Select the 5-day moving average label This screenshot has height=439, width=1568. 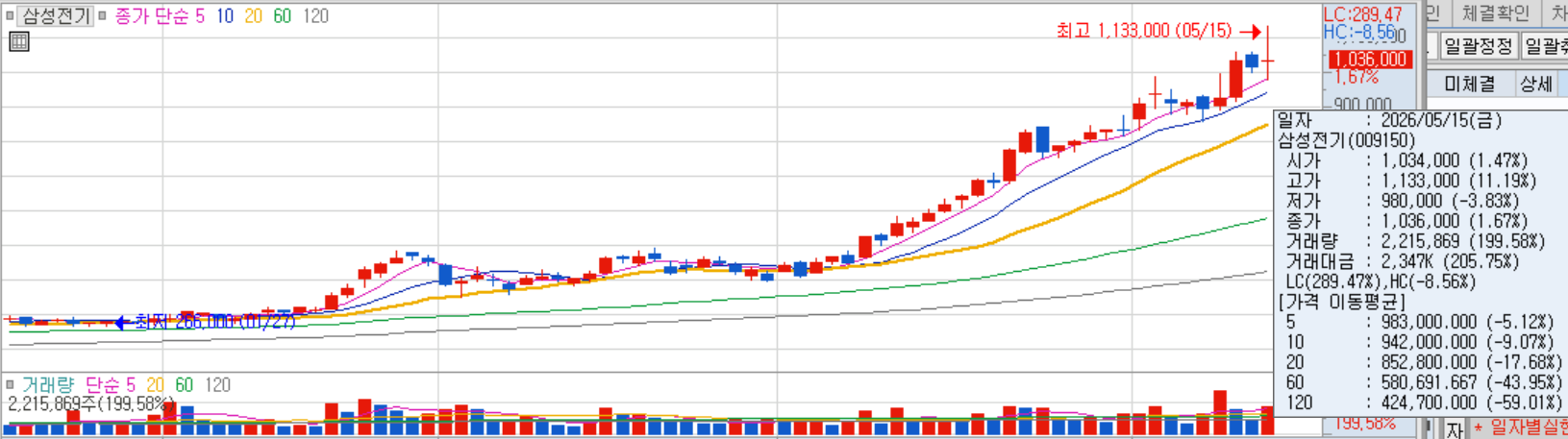[x=200, y=16]
